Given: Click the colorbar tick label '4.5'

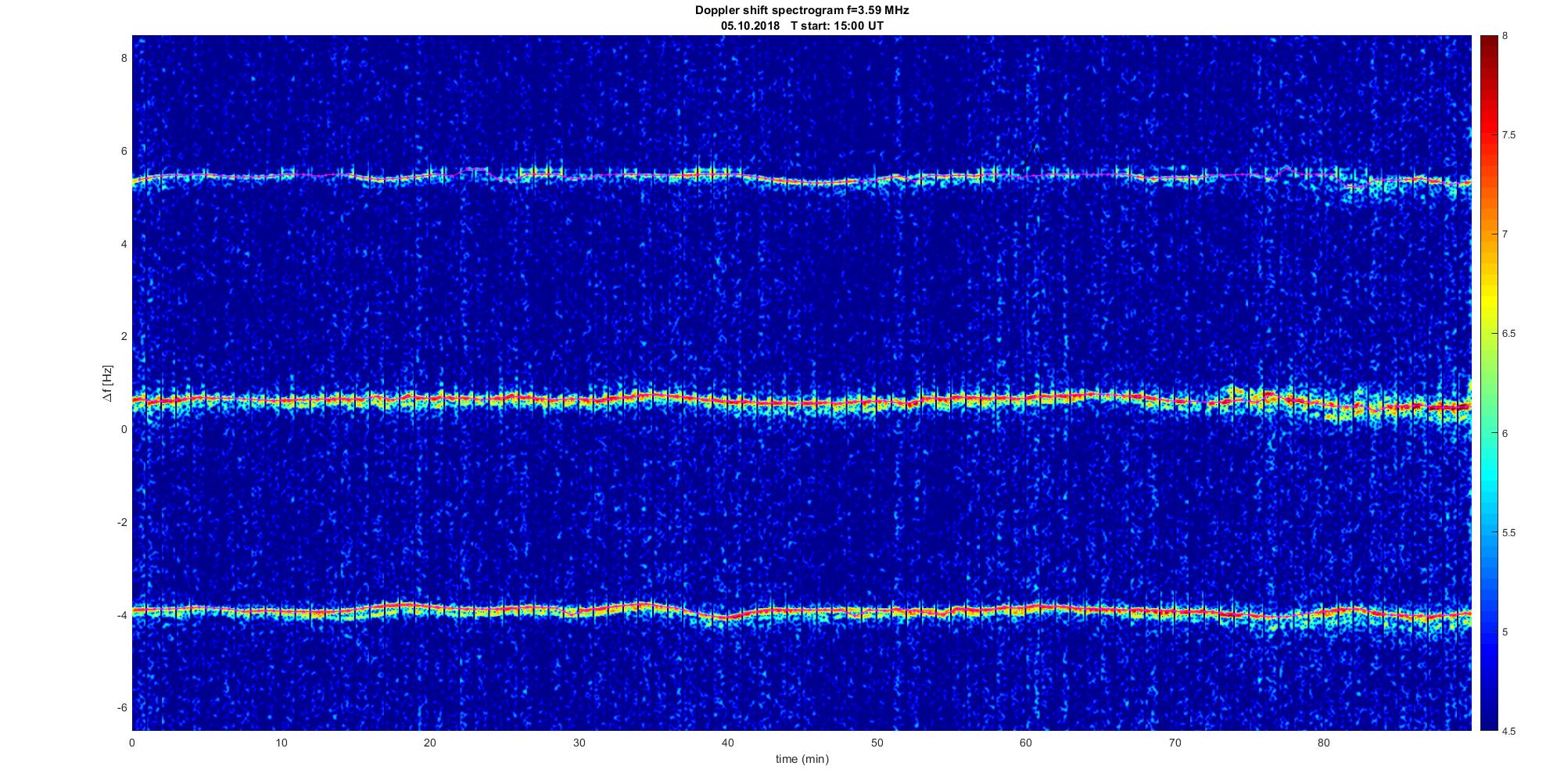Looking at the screenshot, I should pos(1508,732).
